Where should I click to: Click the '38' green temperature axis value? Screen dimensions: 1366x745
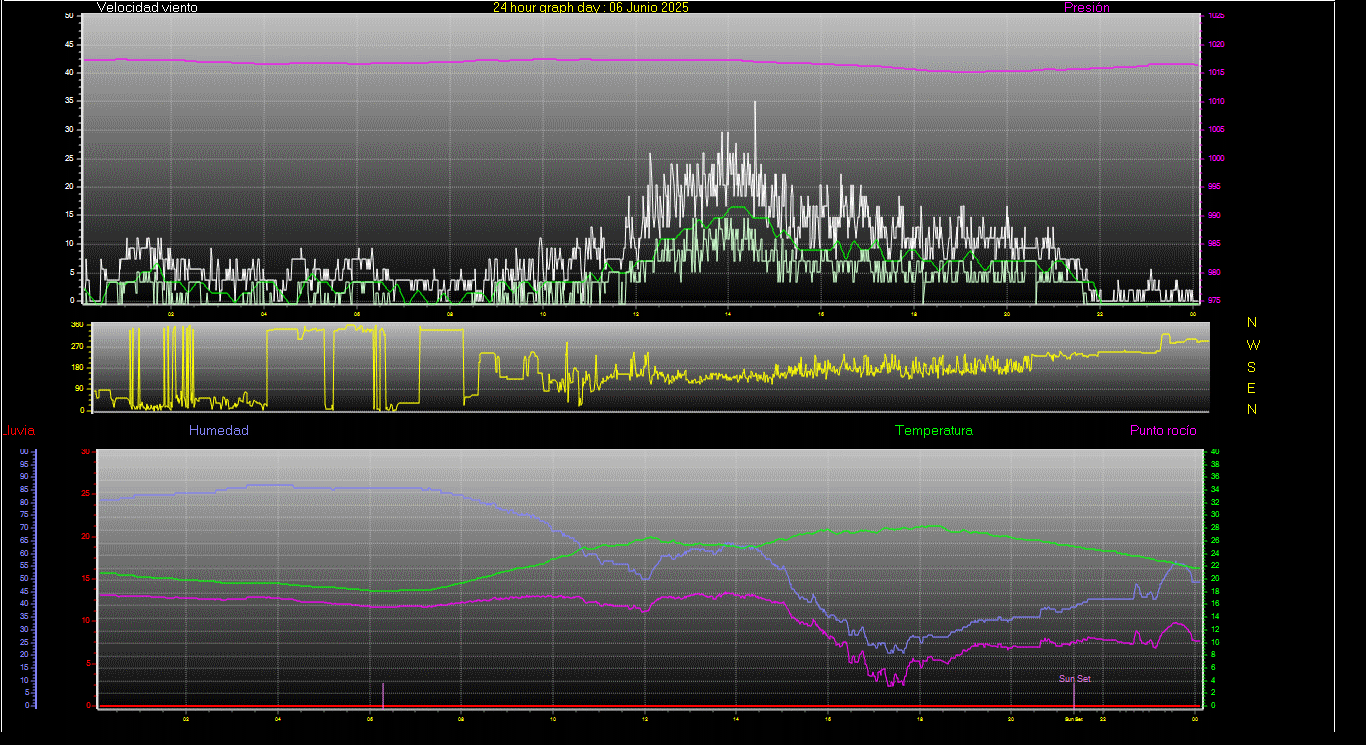pyautogui.click(x=1215, y=465)
